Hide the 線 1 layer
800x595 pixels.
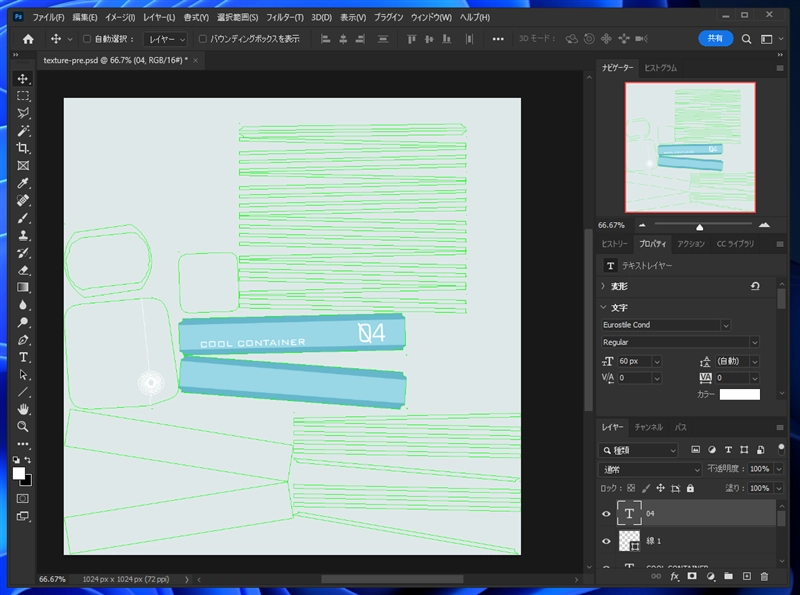pyautogui.click(x=606, y=541)
